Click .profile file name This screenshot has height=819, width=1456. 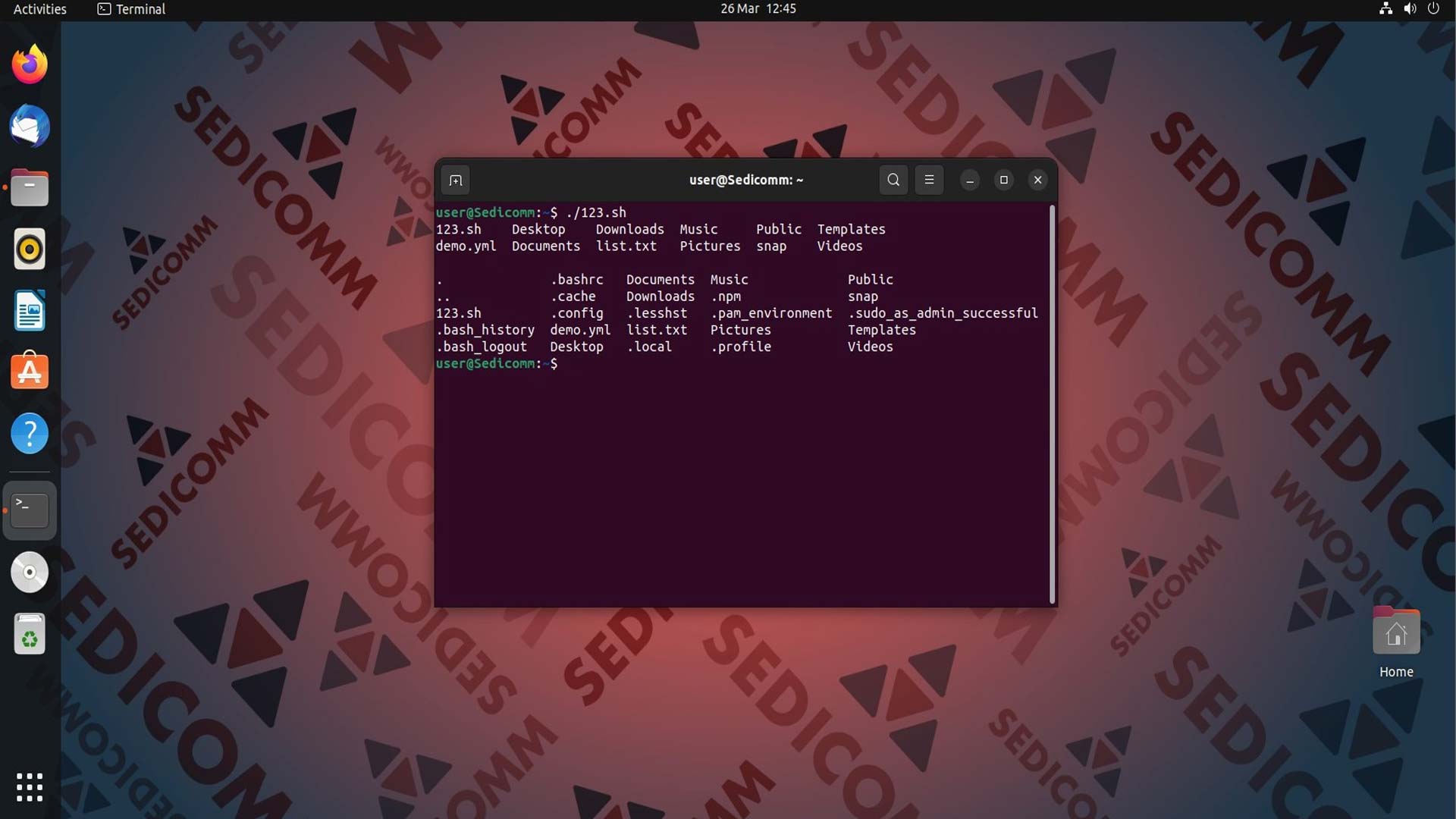[x=741, y=347]
